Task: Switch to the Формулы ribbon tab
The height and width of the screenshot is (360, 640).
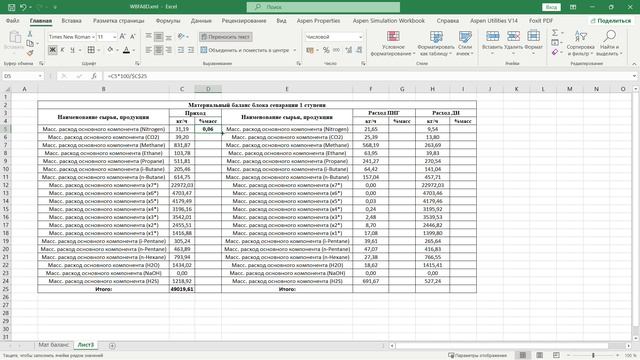Action: [x=168, y=20]
